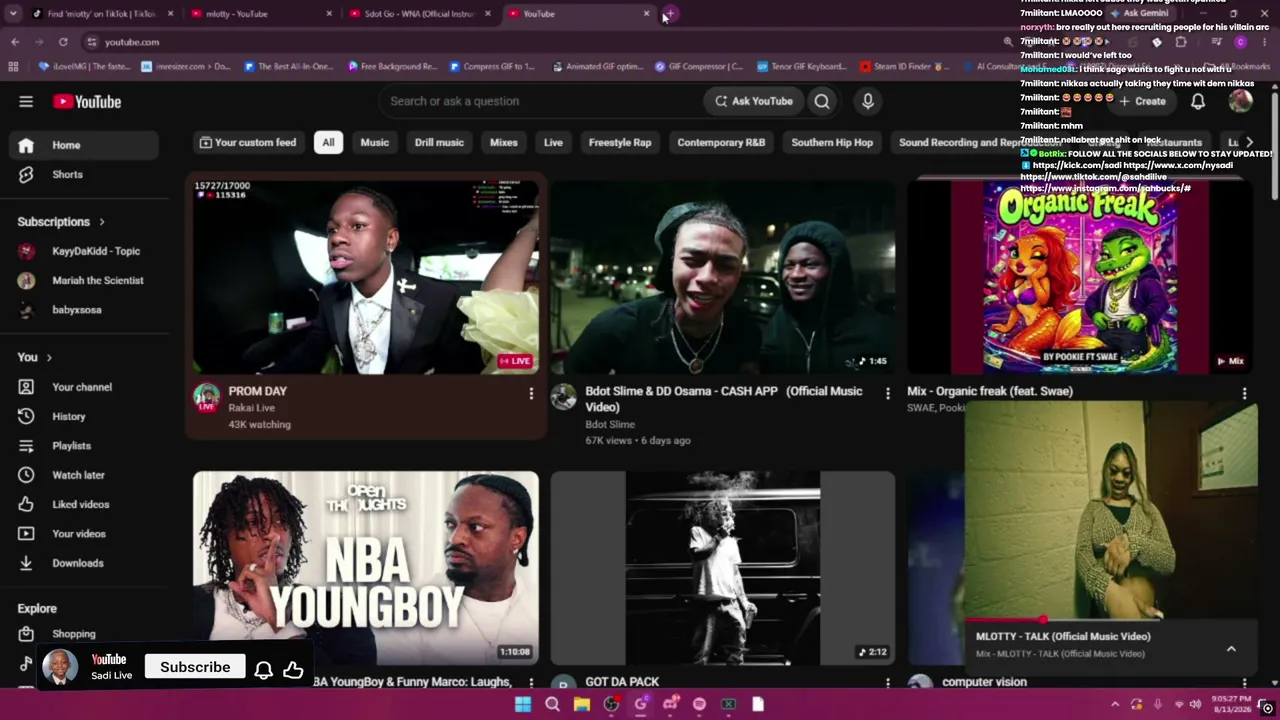The image size is (1280, 720).
Task: Select the Live filter chip
Action: click(x=553, y=142)
